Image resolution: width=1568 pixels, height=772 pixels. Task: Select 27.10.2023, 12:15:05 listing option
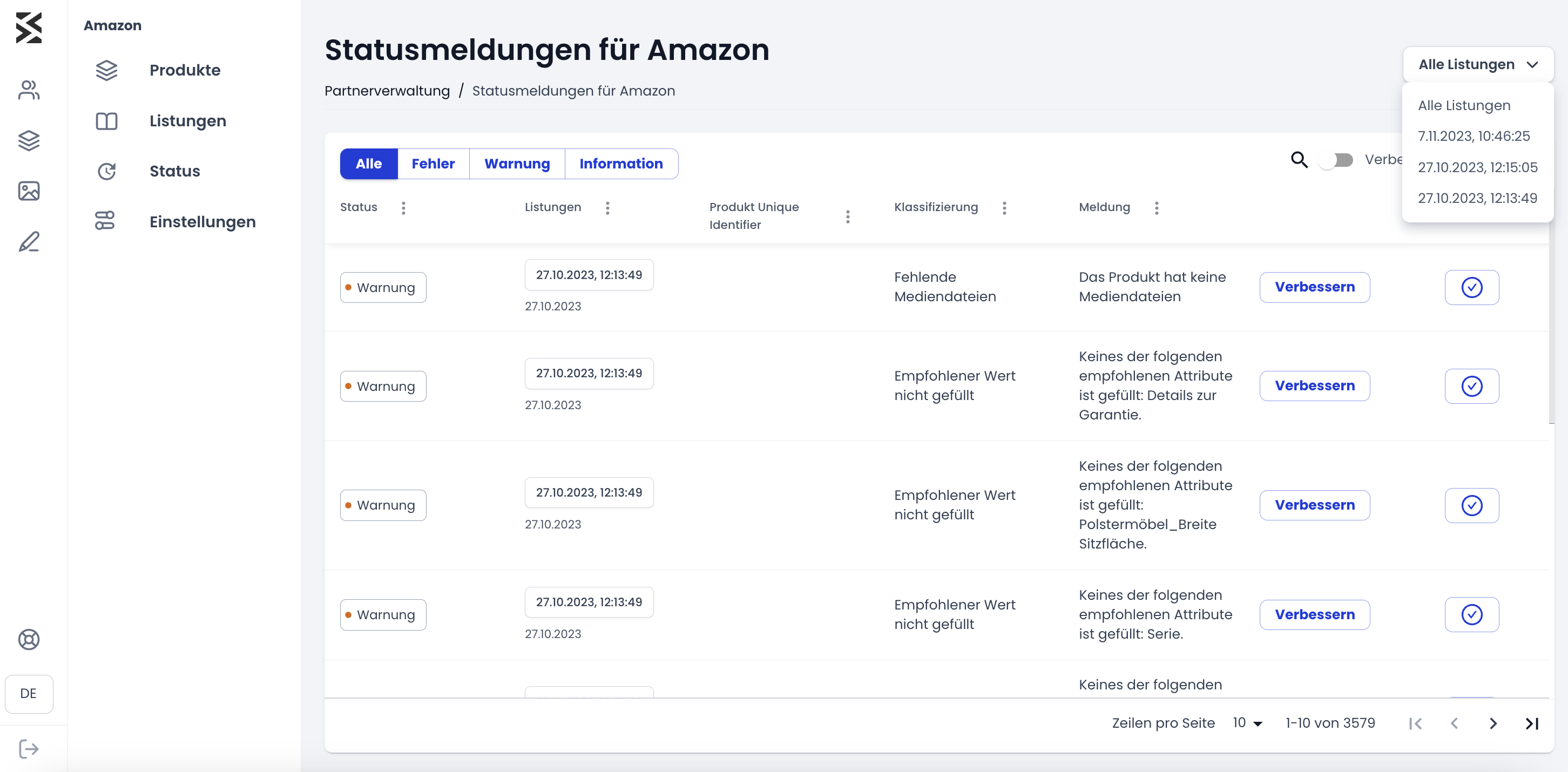1477,167
